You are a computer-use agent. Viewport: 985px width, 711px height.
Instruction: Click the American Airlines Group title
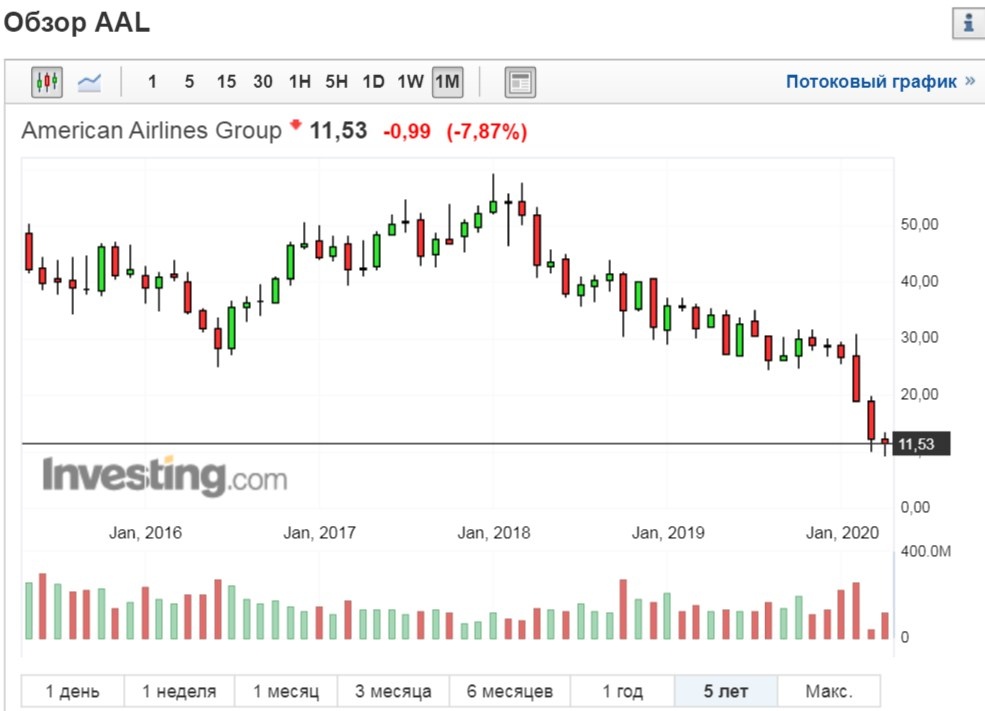tap(151, 131)
